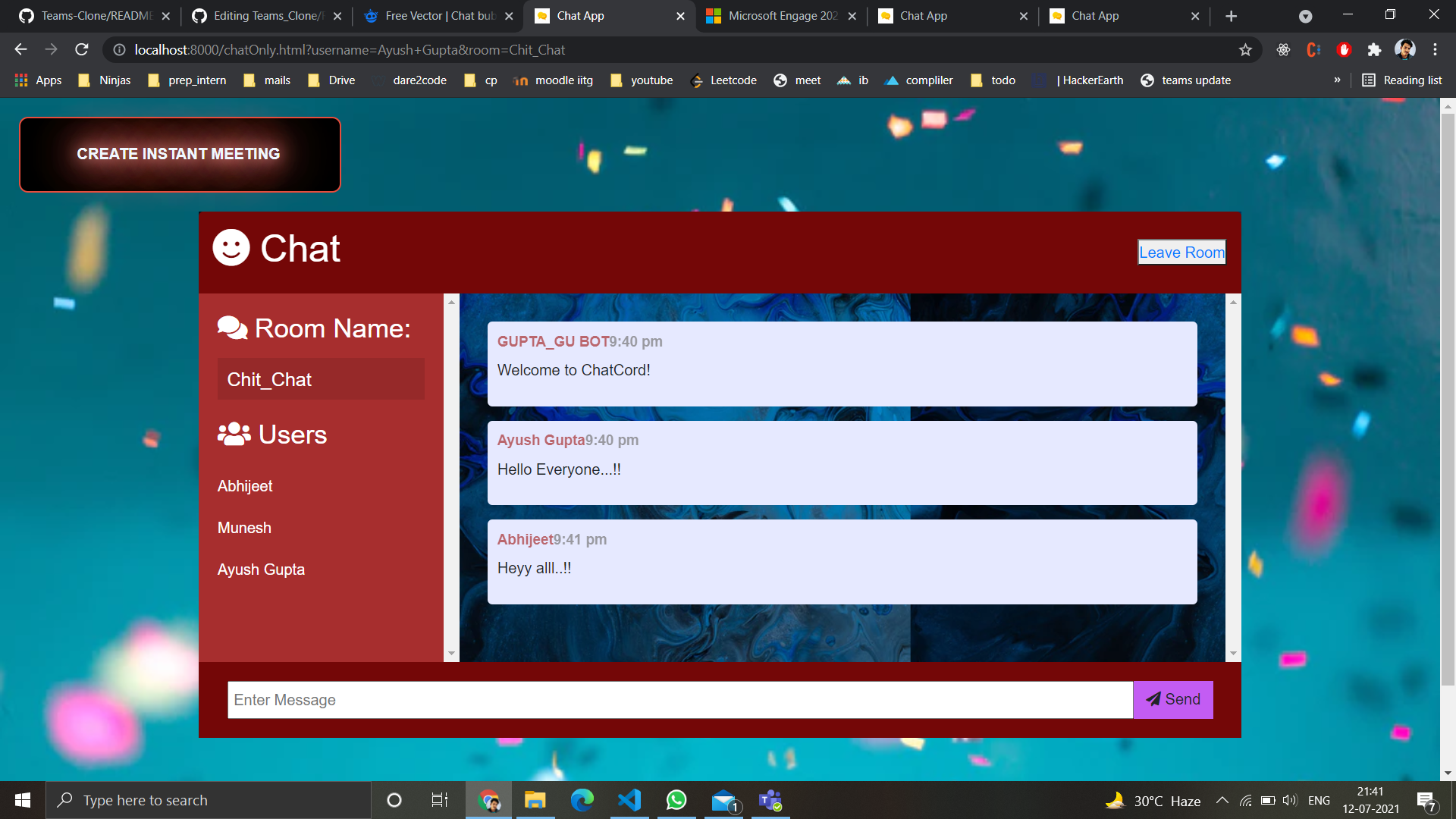This screenshot has height=819, width=1456.
Task: Open the Microsoft Teams taskbar icon
Action: pyautogui.click(x=770, y=800)
